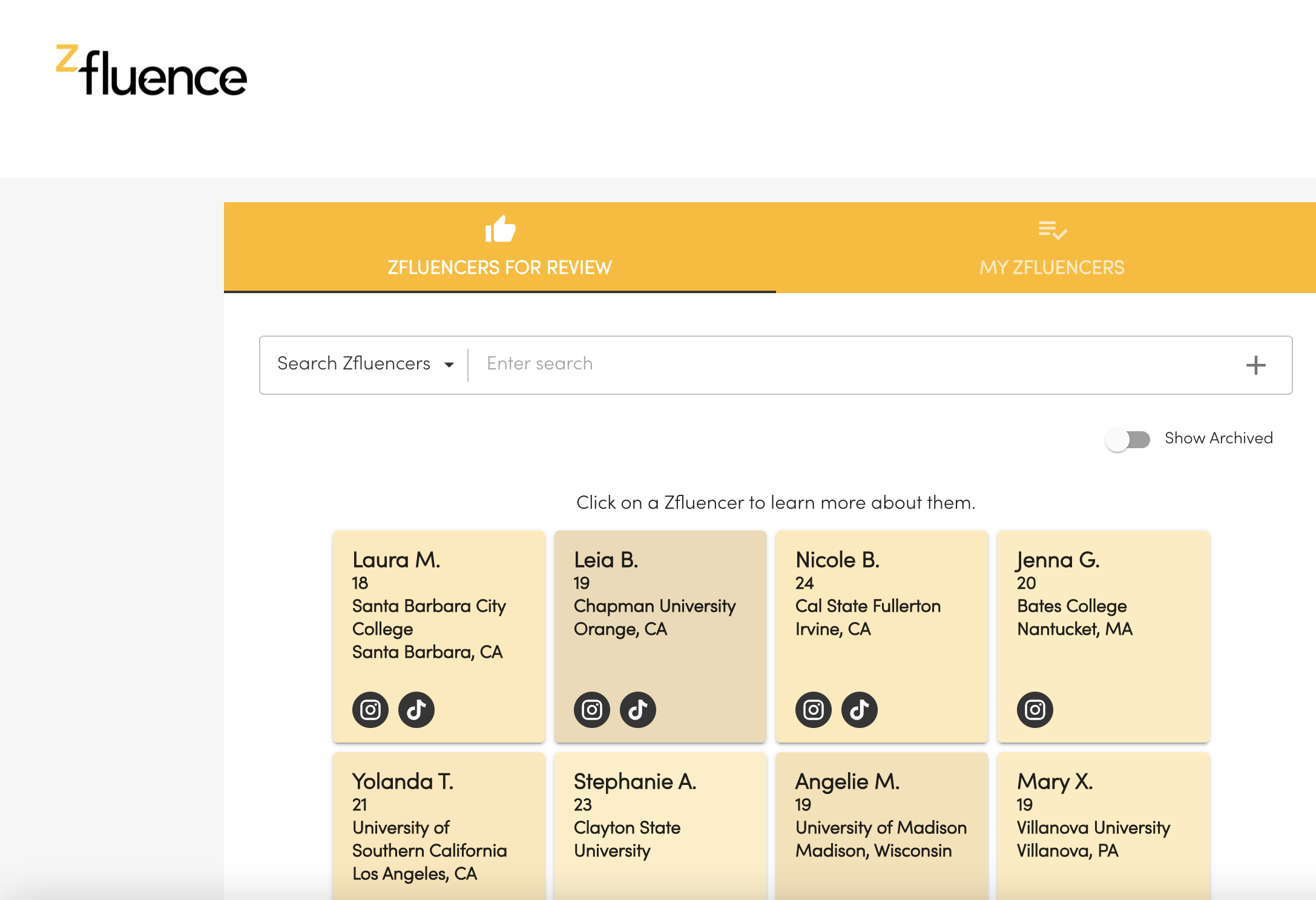Viewport: 1316px width, 900px height.
Task: Open Laura M.'s profile card
Action: 439,637
